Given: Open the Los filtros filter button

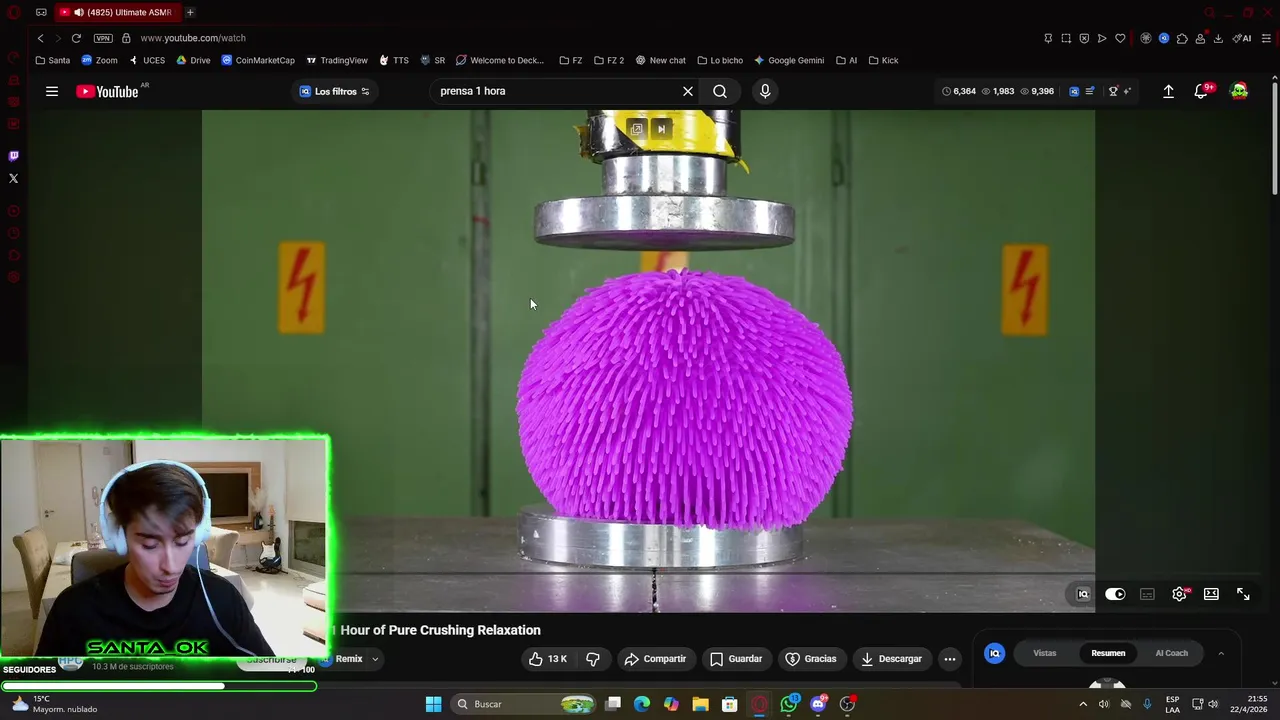Looking at the screenshot, I should (335, 91).
